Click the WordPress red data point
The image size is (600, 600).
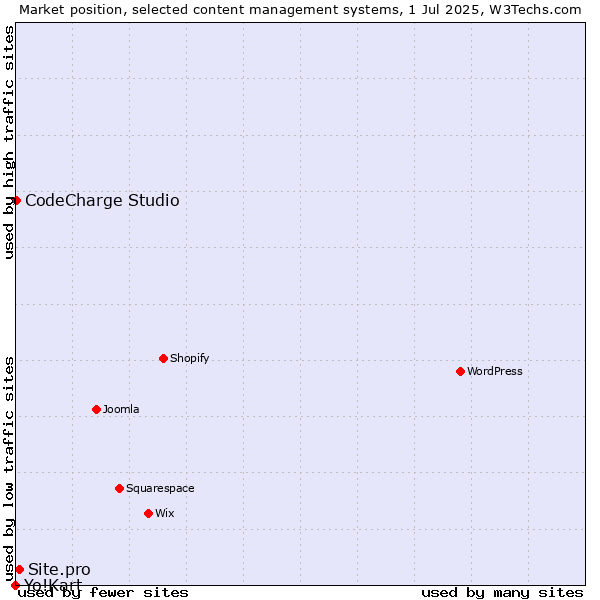coord(460,371)
